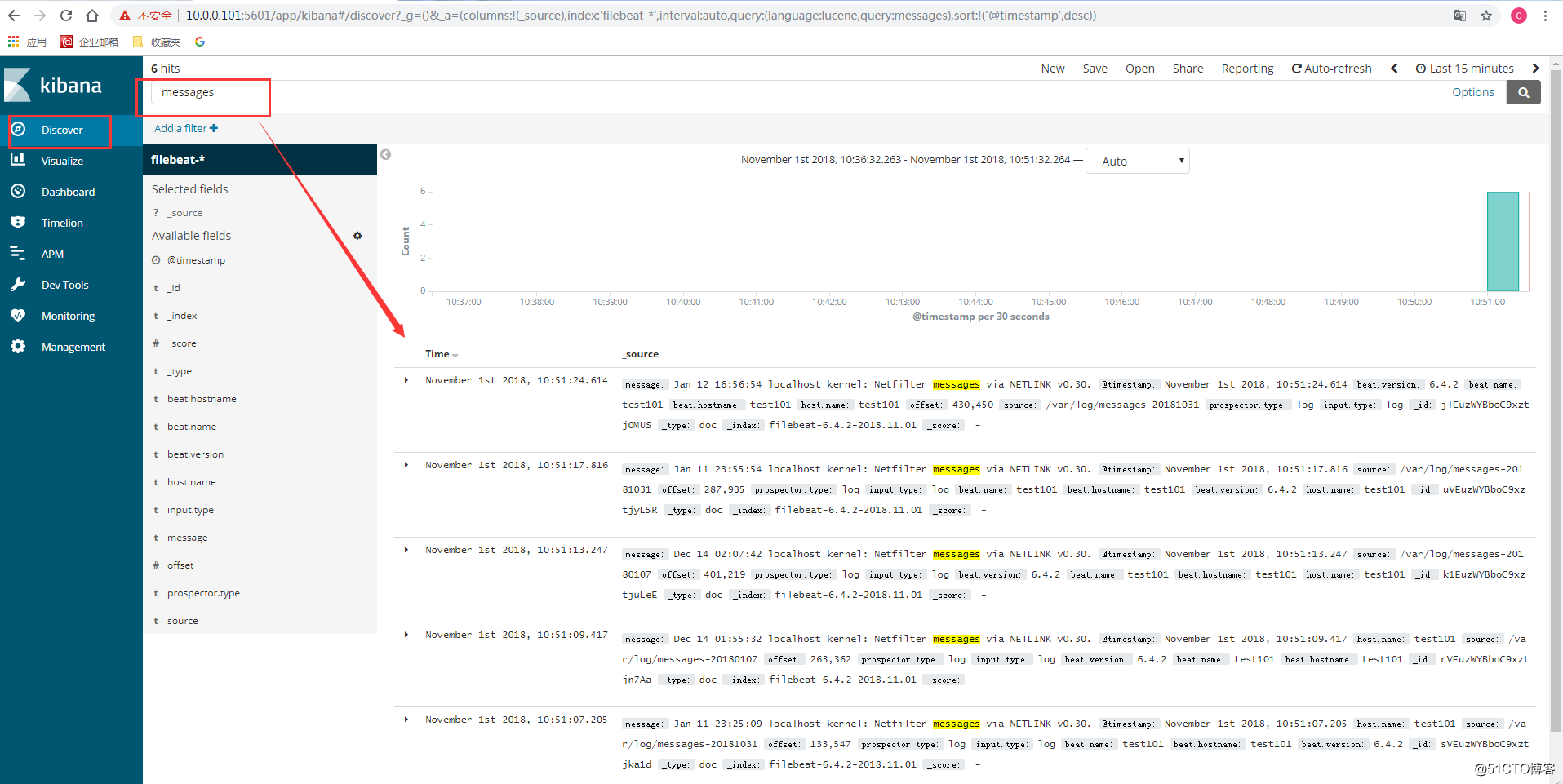This screenshot has width=1563, height=784.
Task: Open the browser three-dot menu
Action: (x=1545, y=16)
